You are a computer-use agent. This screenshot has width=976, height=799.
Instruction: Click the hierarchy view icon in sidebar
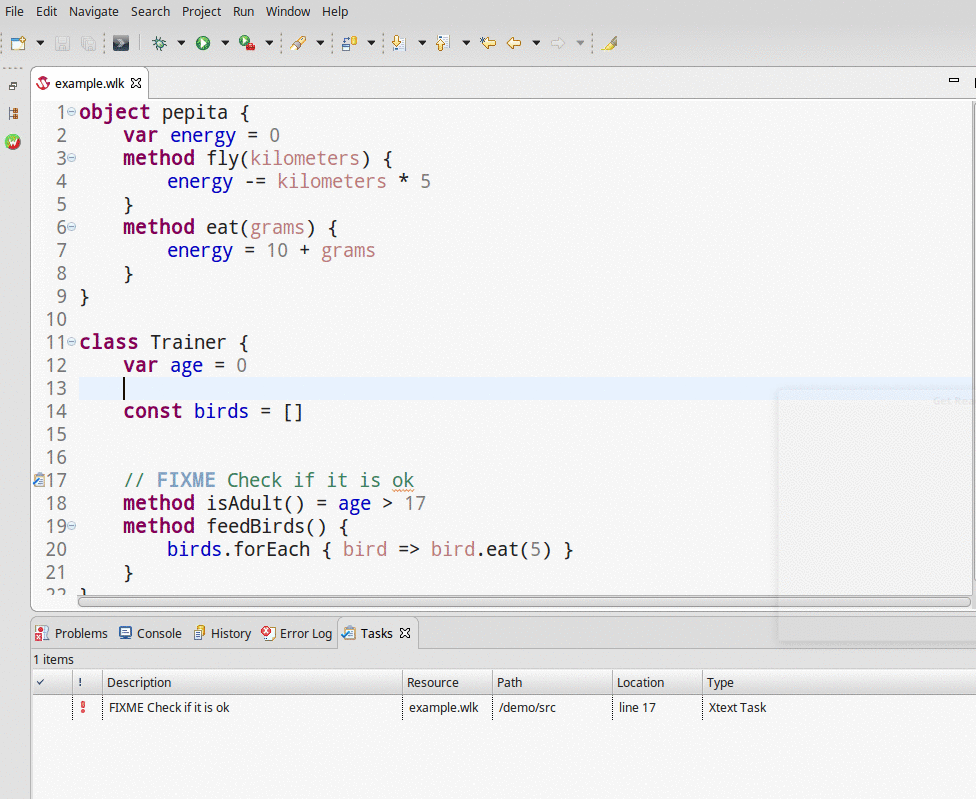pyautogui.click(x=13, y=114)
